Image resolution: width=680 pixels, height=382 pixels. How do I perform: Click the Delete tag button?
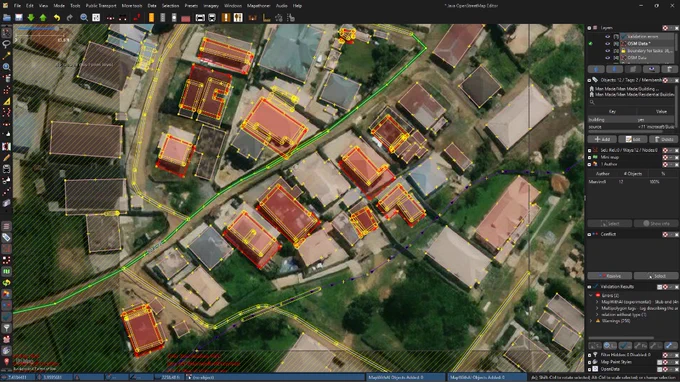click(x=664, y=139)
